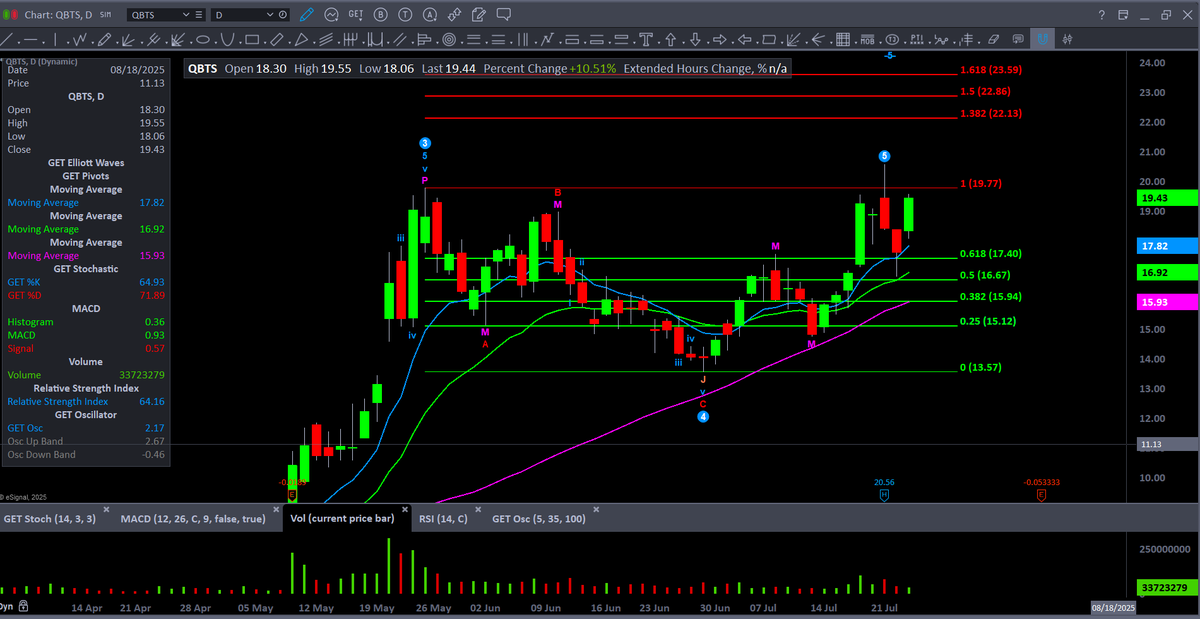Select the grid drawing tool
Screen dimensions: 1200x619
[x=843, y=39]
